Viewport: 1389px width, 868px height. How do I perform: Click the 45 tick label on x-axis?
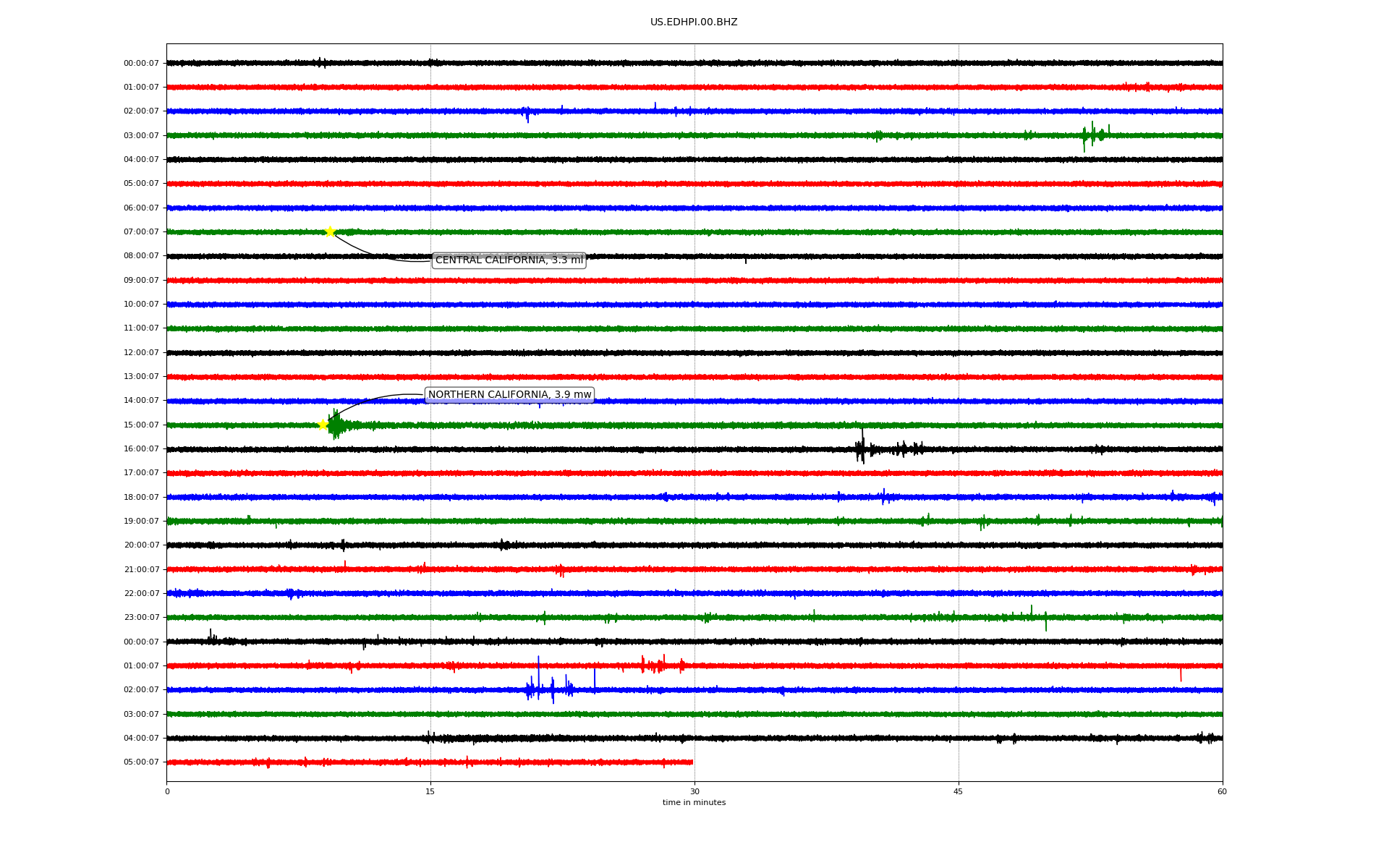coord(959,791)
